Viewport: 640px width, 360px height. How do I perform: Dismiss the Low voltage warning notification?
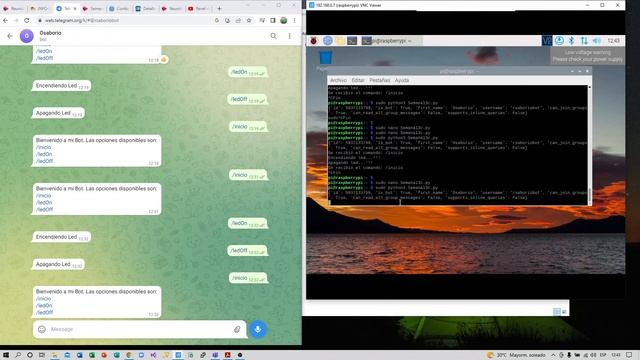tap(587, 56)
